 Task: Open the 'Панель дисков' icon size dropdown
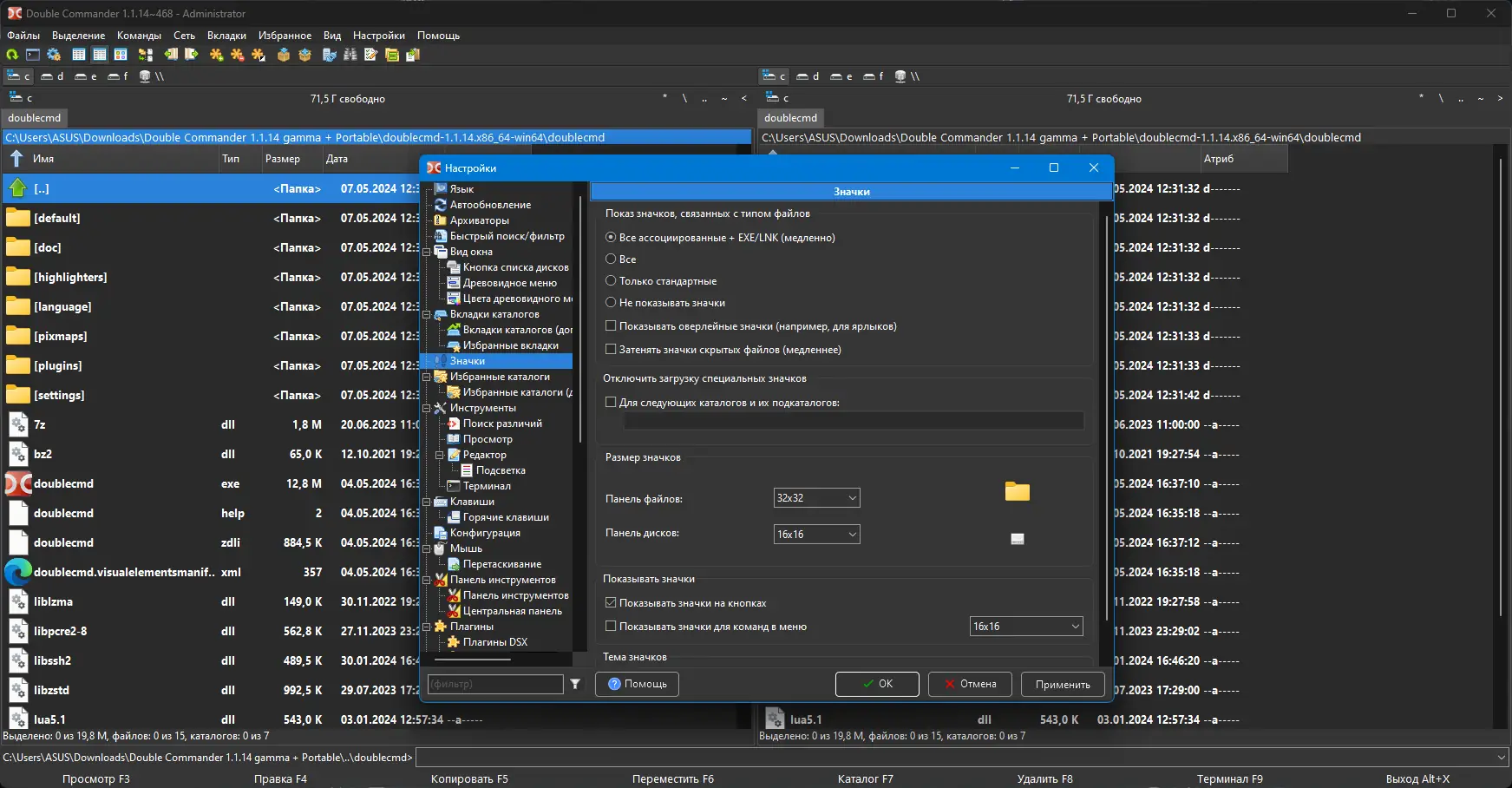tap(816, 535)
